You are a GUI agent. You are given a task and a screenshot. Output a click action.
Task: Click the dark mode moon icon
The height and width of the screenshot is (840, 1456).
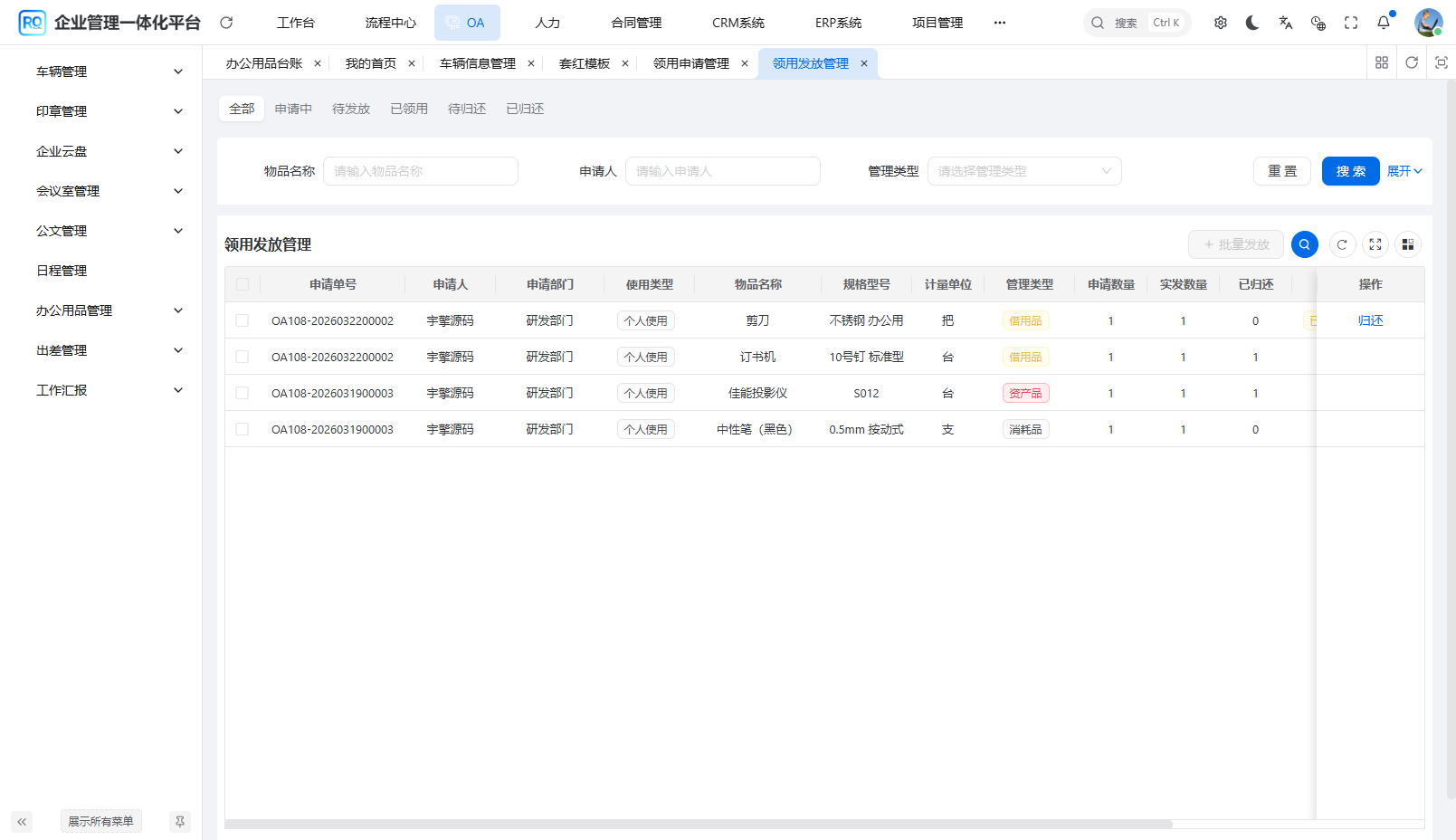(1252, 23)
